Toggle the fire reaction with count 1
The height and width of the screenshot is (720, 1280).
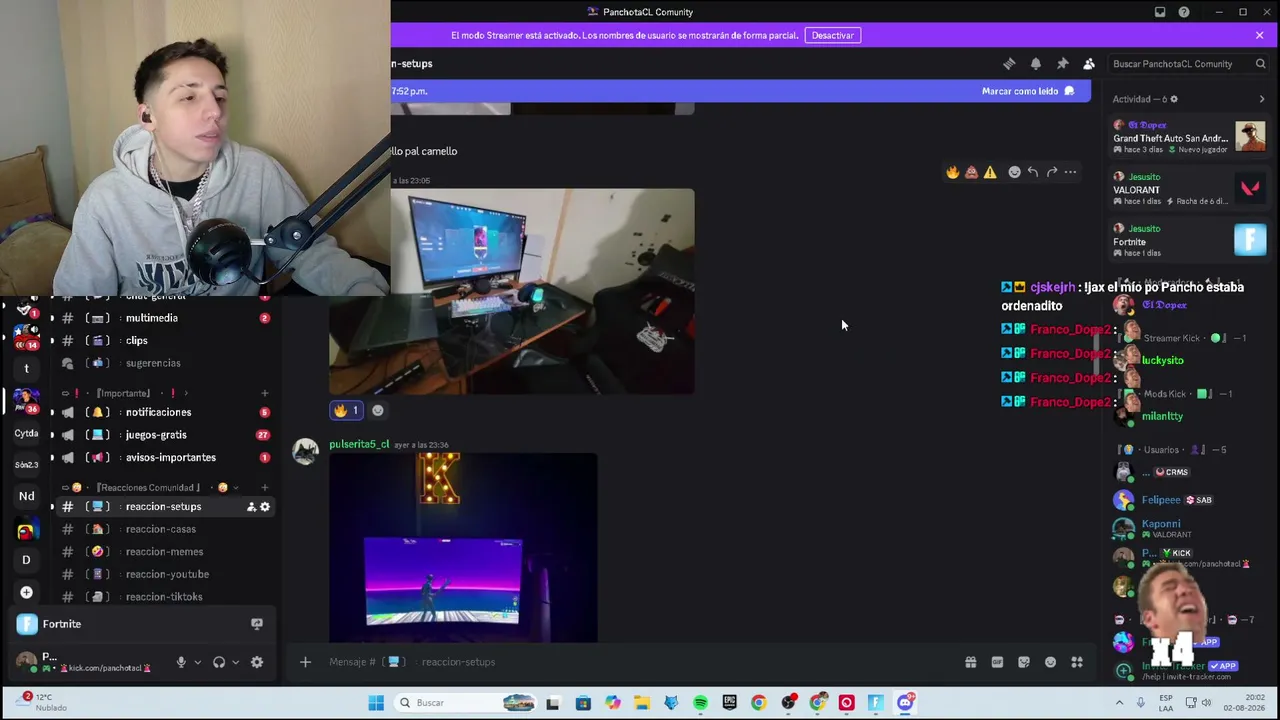[x=346, y=410]
